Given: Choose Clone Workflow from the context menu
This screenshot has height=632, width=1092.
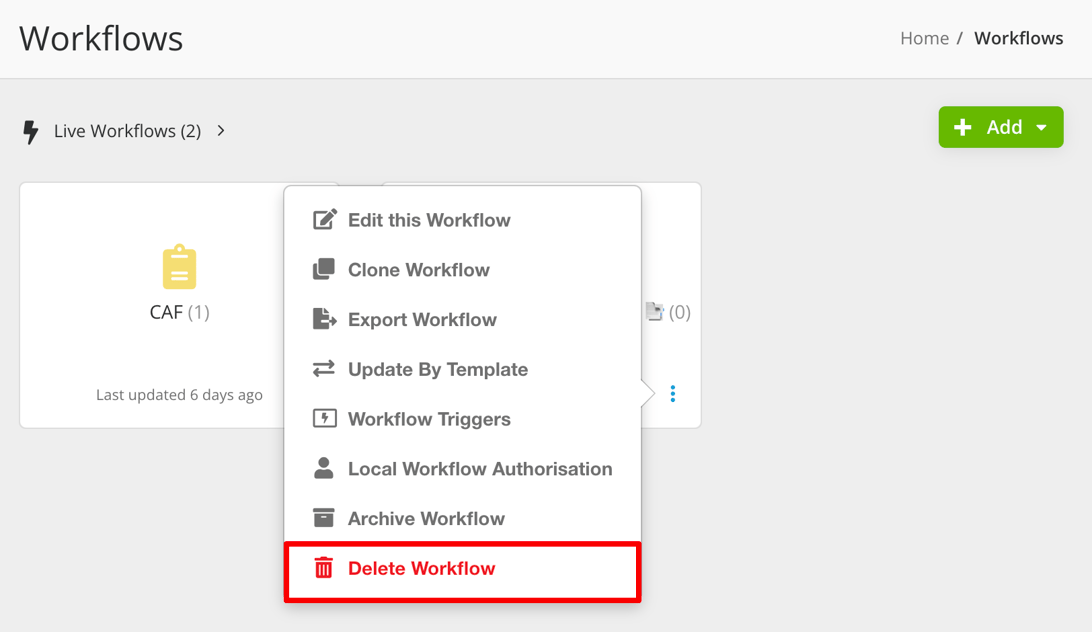Looking at the screenshot, I should (418, 269).
